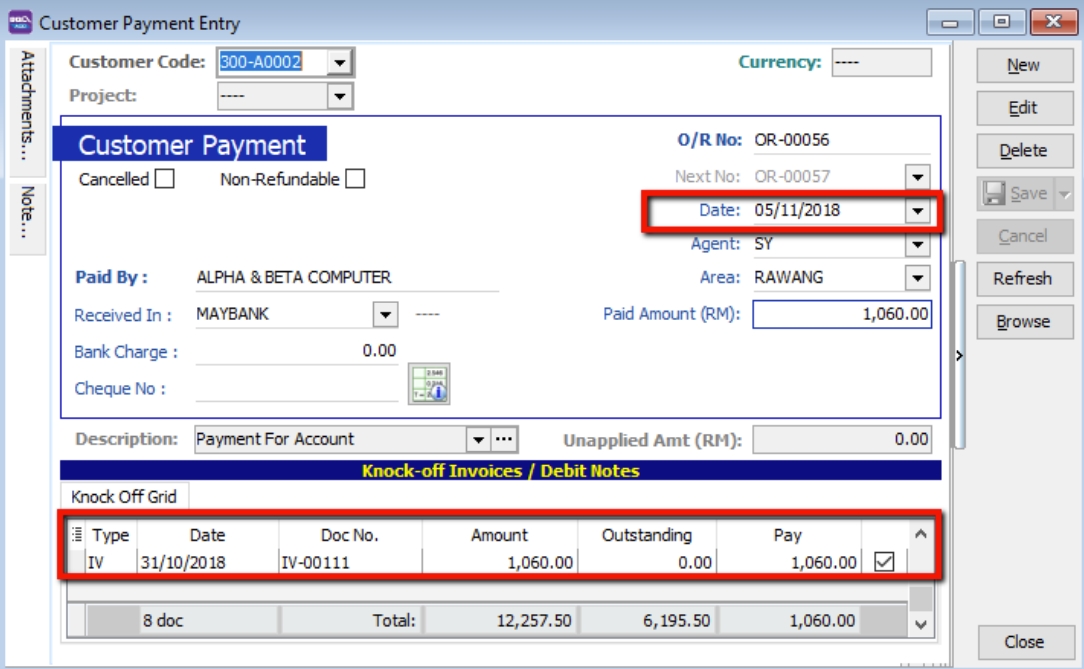1084x669 pixels.
Task: Open the Date picker dropdown
Action: [x=917, y=211]
